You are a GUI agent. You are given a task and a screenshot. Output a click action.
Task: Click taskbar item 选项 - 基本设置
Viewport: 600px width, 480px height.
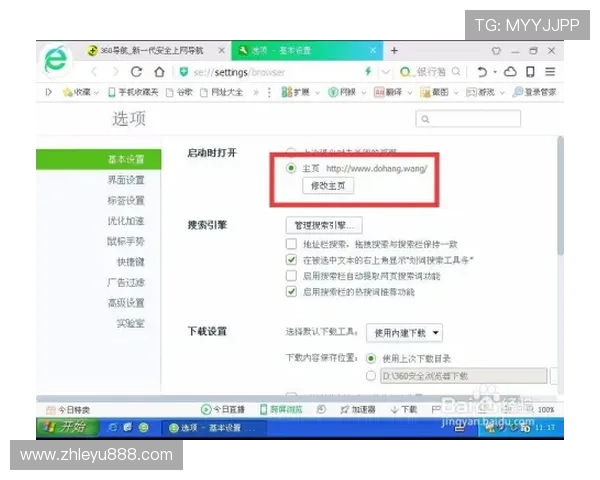[x=213, y=428]
